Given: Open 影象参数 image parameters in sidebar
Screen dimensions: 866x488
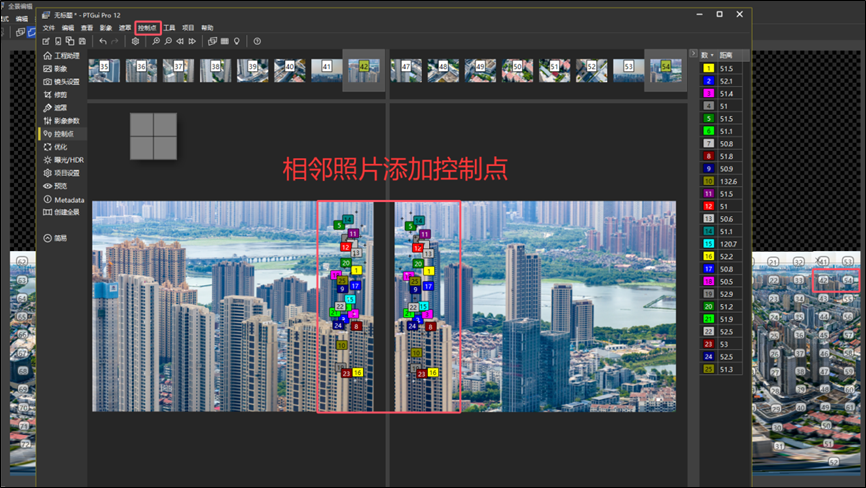Looking at the screenshot, I should click(x=61, y=121).
